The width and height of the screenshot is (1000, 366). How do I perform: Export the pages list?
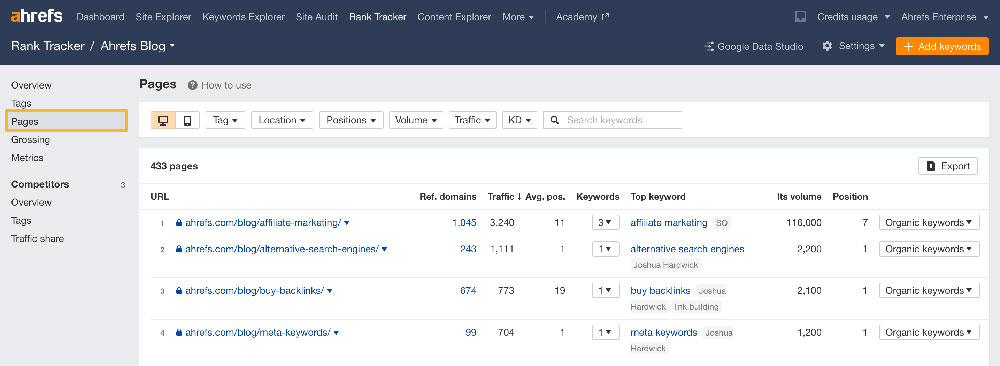[x=948, y=166]
